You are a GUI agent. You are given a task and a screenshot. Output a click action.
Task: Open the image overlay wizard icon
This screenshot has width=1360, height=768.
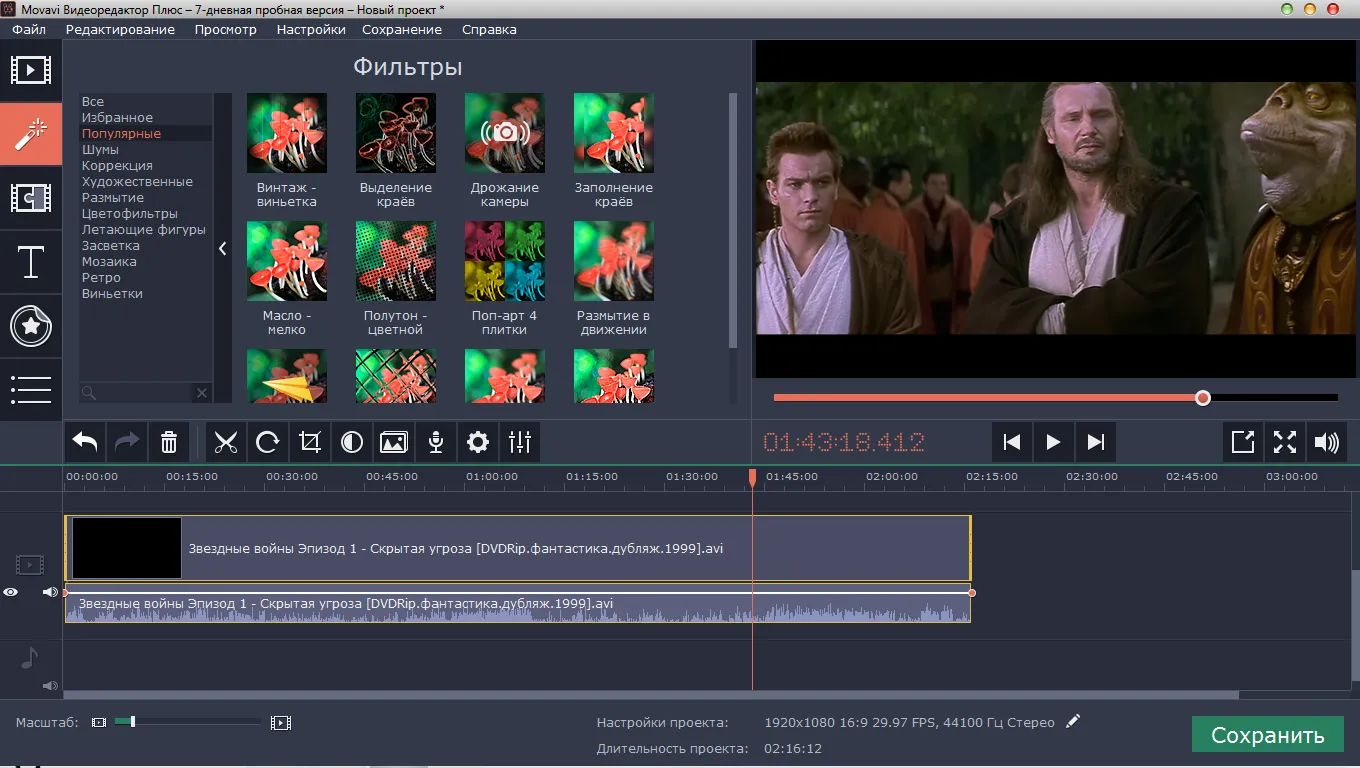[394, 442]
